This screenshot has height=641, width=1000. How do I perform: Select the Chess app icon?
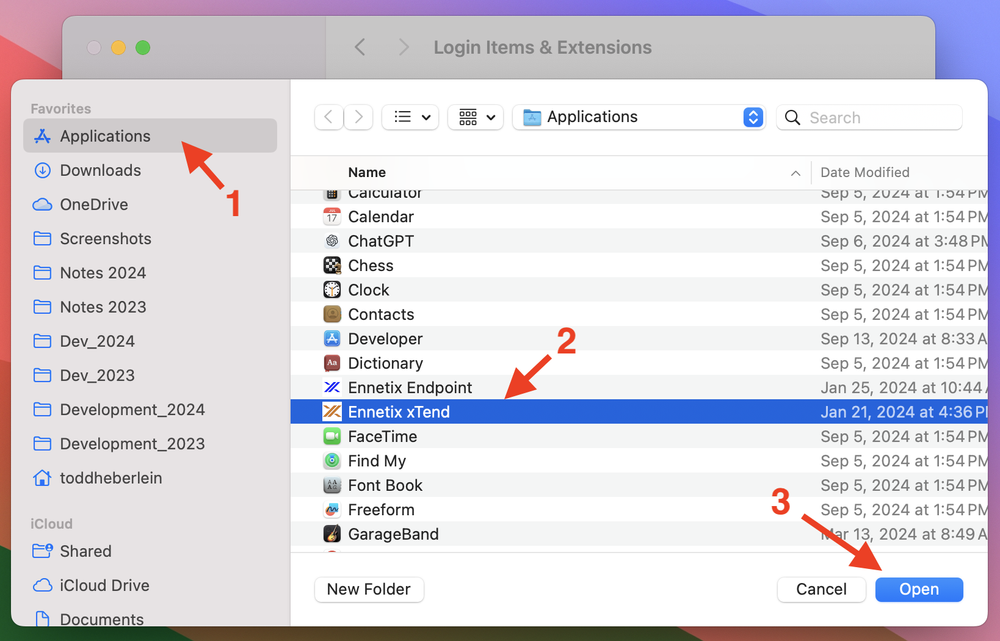point(332,265)
